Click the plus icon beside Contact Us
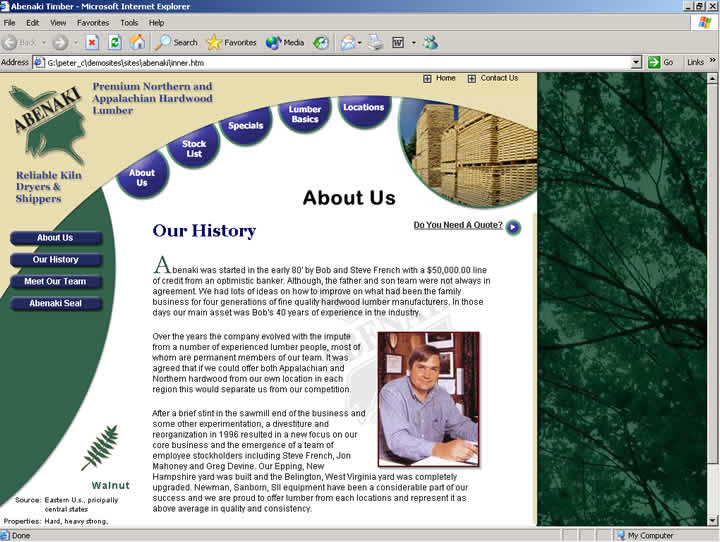 pos(472,79)
